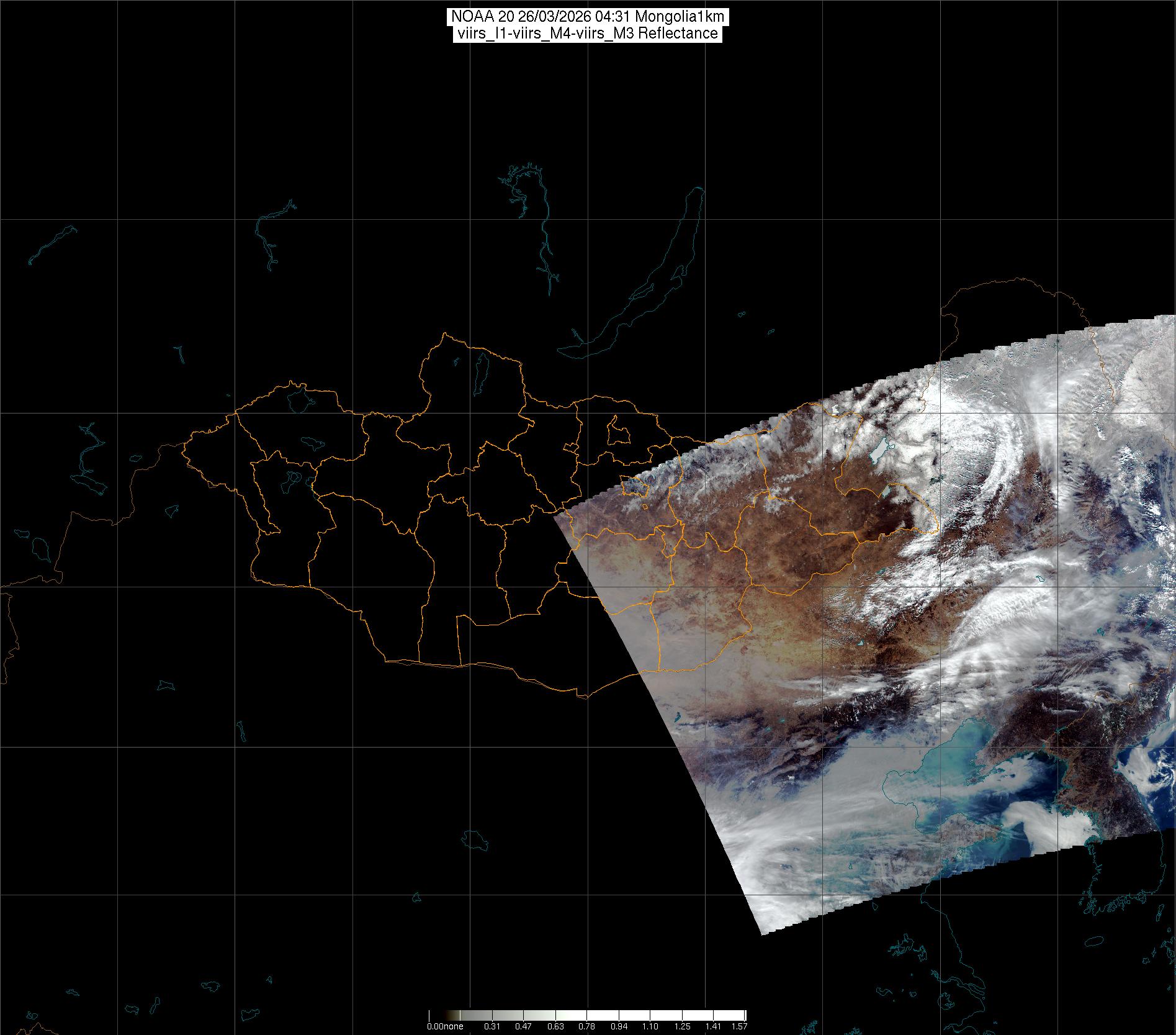Click the southernmost tip of Mongolia's border
The height and width of the screenshot is (1035, 1176).
pyautogui.click(x=582, y=697)
